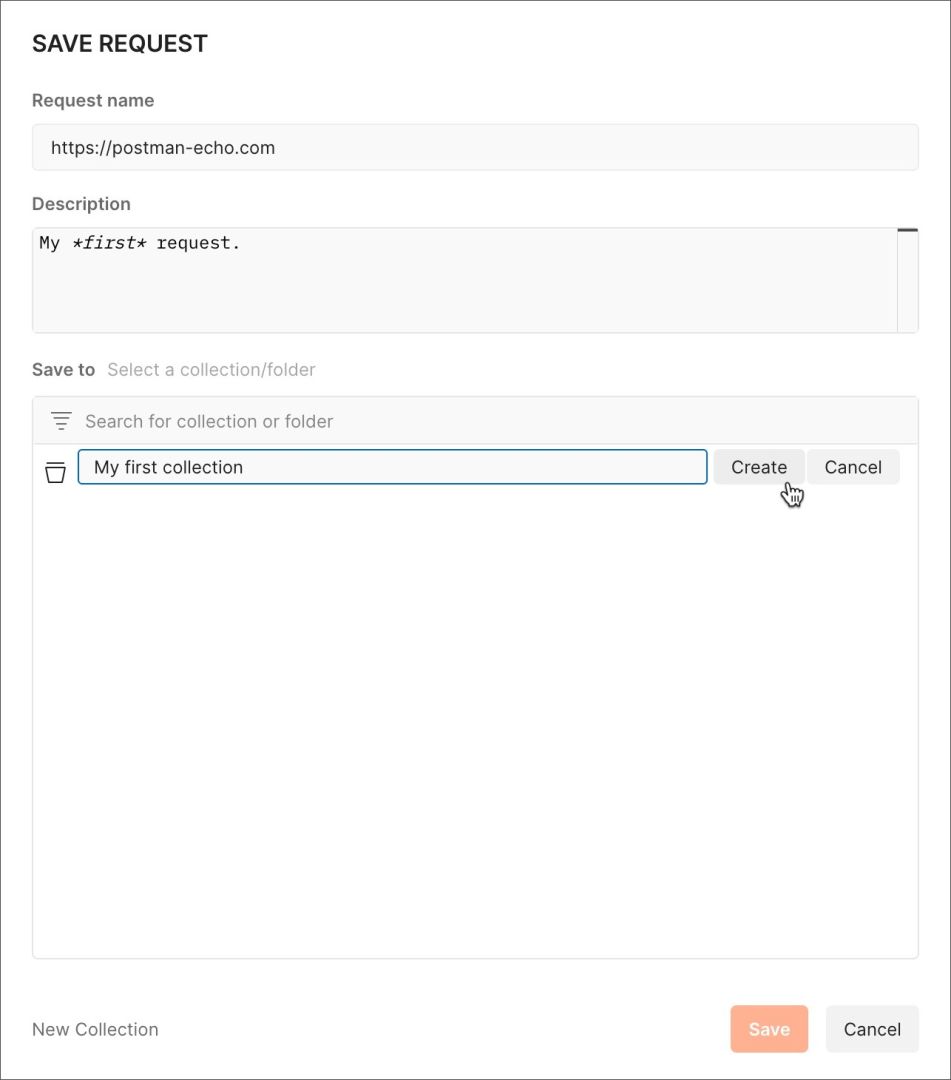Focus the Request name input field
The image size is (951, 1080).
(475, 147)
